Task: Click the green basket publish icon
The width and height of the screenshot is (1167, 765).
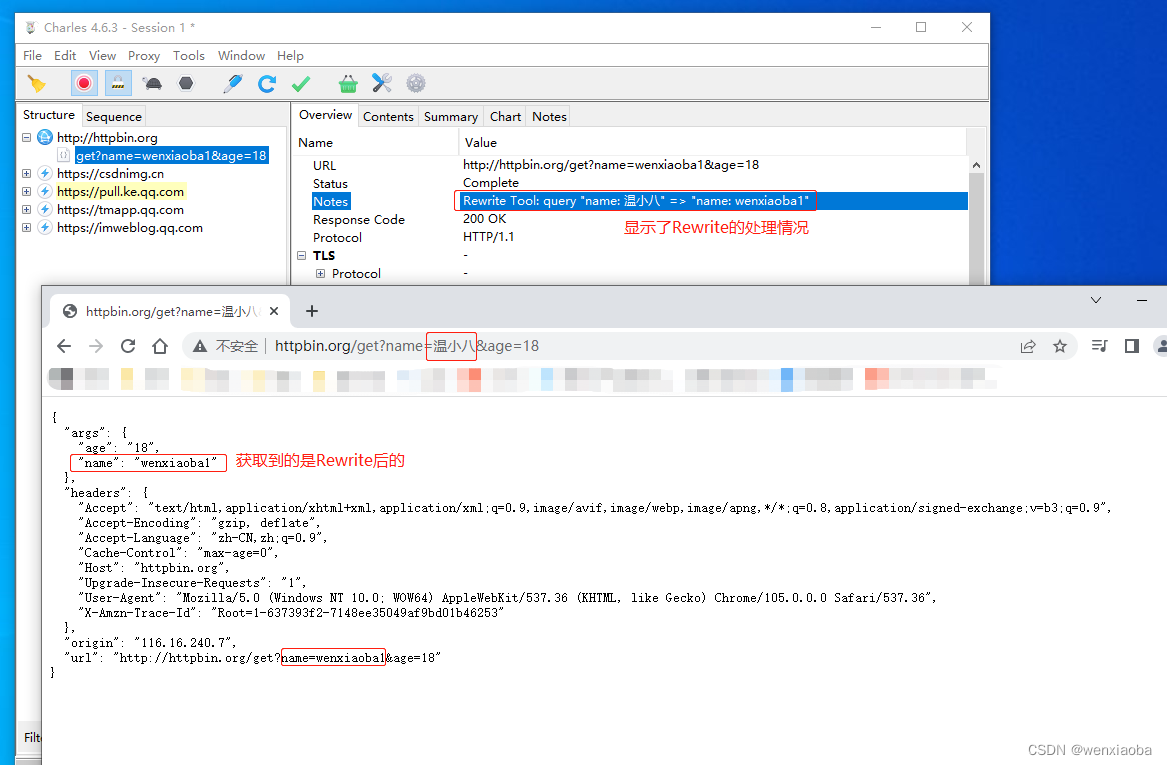Action: [348, 83]
